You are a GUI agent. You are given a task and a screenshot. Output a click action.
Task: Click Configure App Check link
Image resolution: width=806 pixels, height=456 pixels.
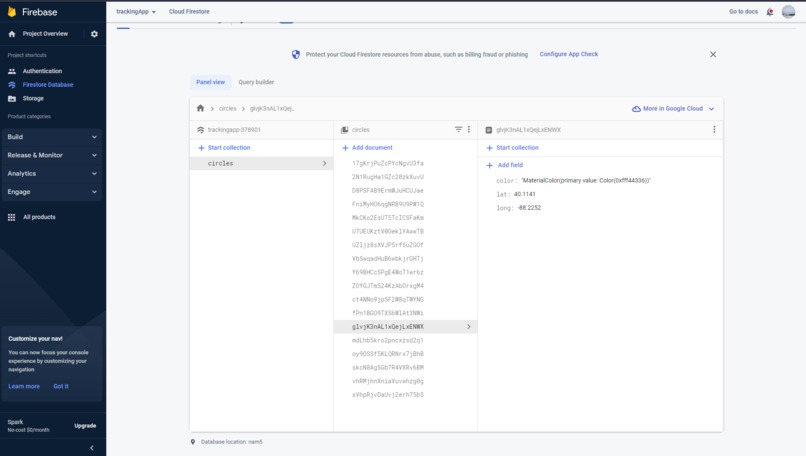click(569, 54)
